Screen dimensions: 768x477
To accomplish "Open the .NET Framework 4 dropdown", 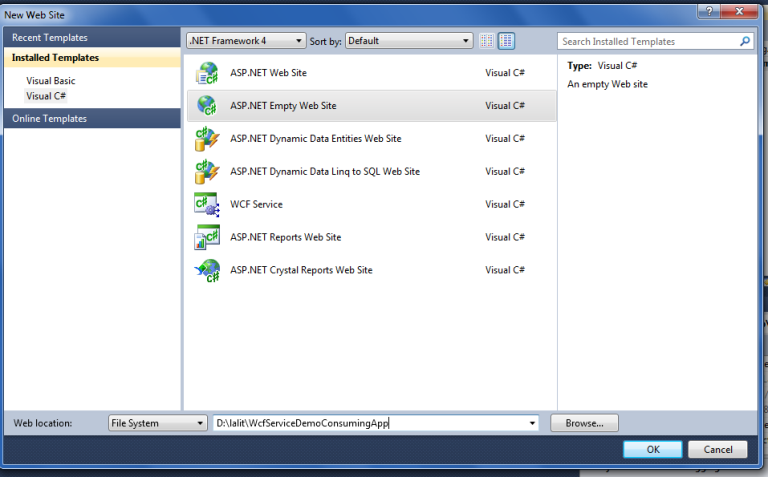I will point(246,41).
